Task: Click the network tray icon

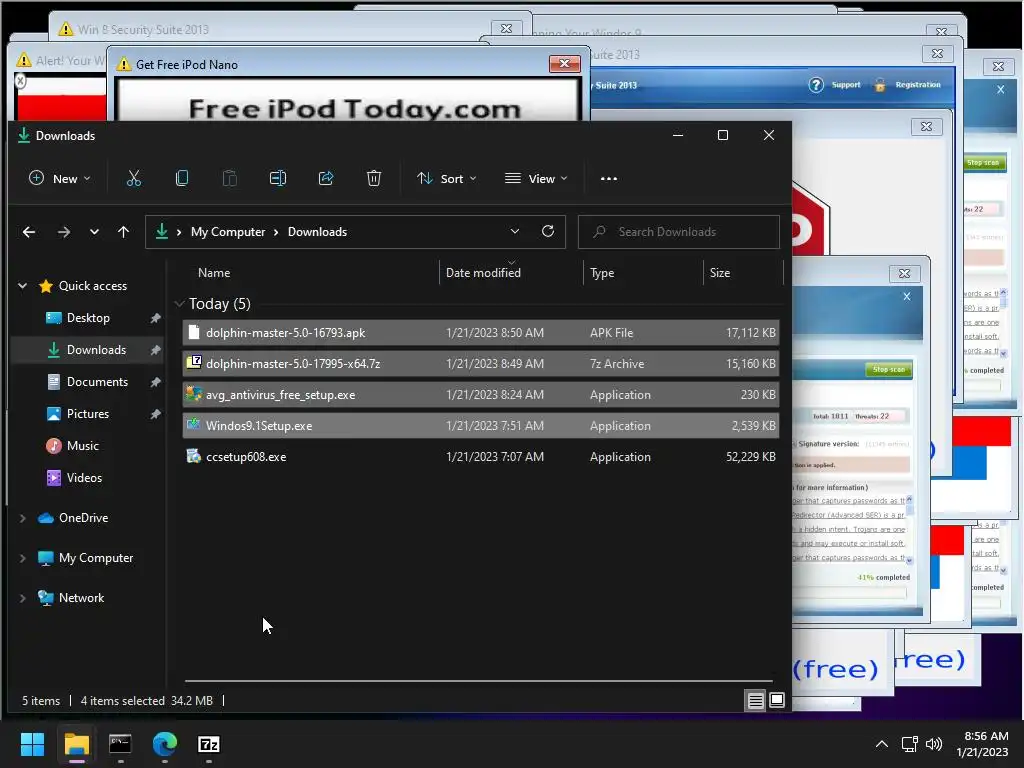Action: (910, 744)
